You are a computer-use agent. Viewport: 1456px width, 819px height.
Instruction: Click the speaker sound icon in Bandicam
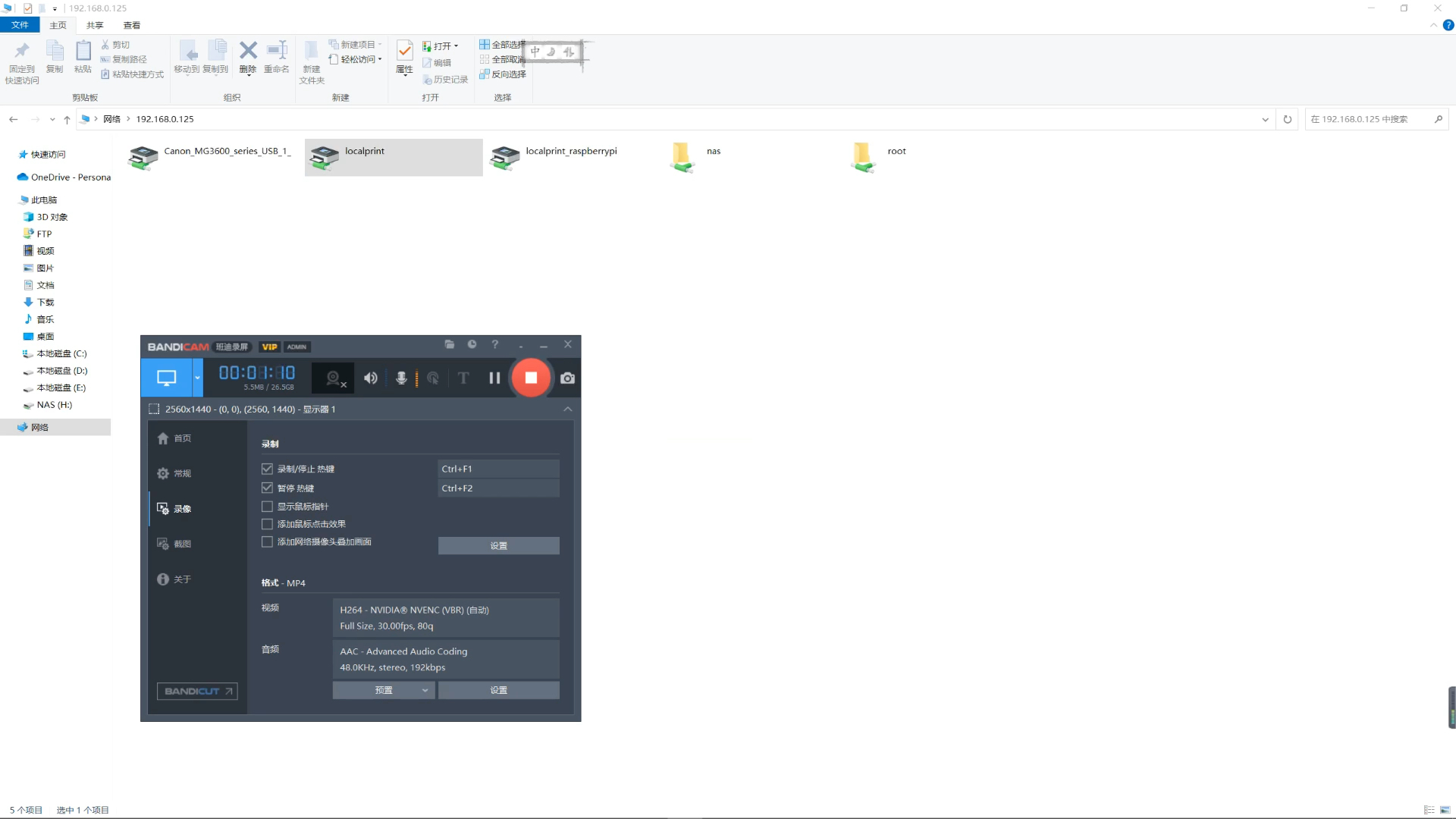point(370,378)
